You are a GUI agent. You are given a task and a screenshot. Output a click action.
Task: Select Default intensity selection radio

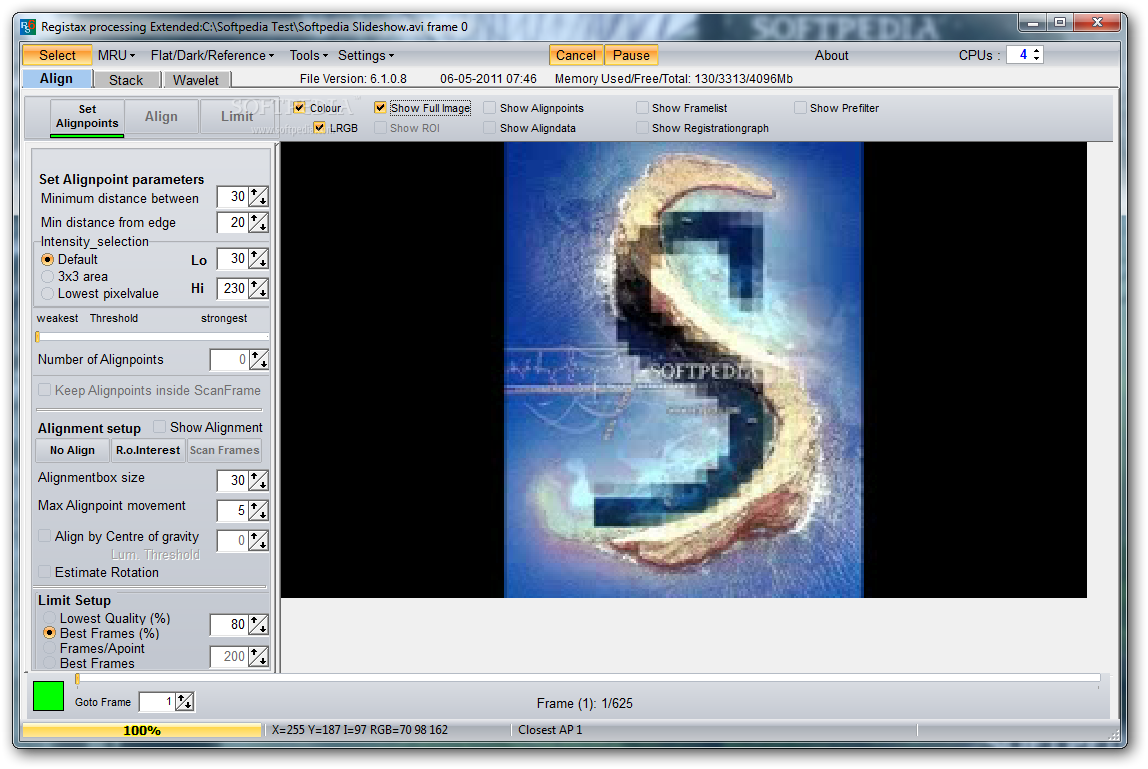click(48, 259)
